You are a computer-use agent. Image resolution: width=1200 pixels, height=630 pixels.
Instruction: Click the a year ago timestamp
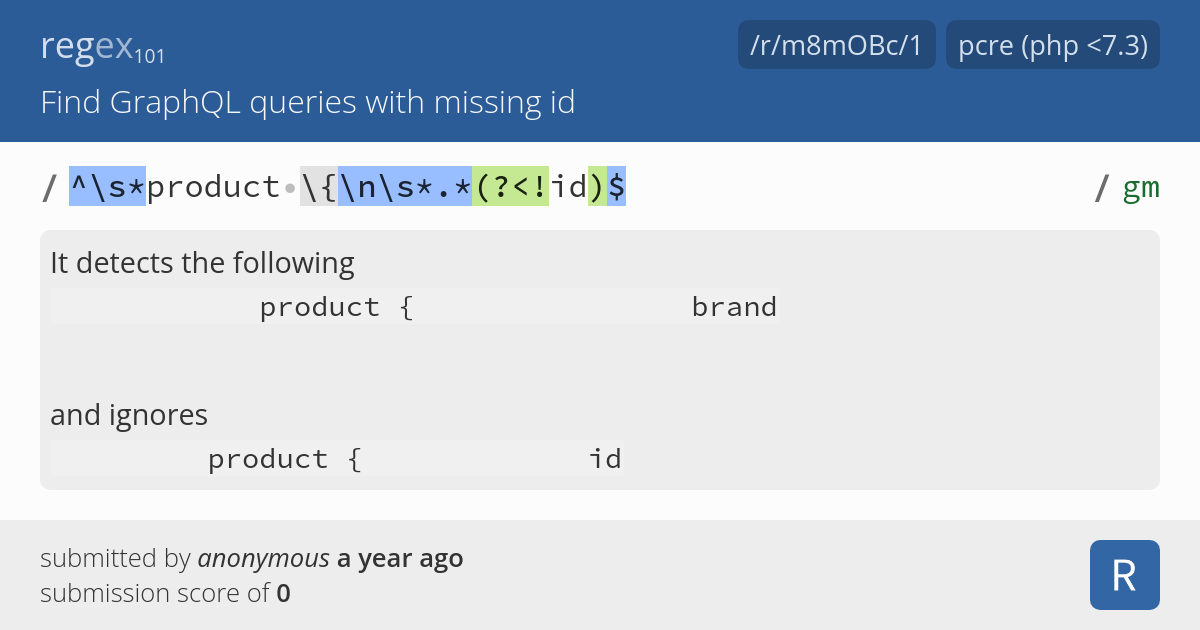[x=400, y=558]
